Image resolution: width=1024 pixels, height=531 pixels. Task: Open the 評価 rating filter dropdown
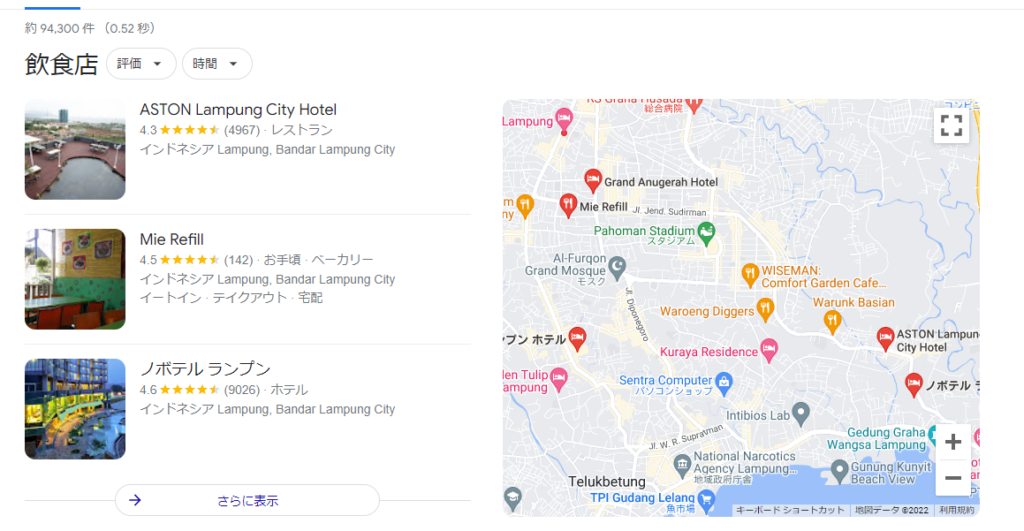coord(141,63)
